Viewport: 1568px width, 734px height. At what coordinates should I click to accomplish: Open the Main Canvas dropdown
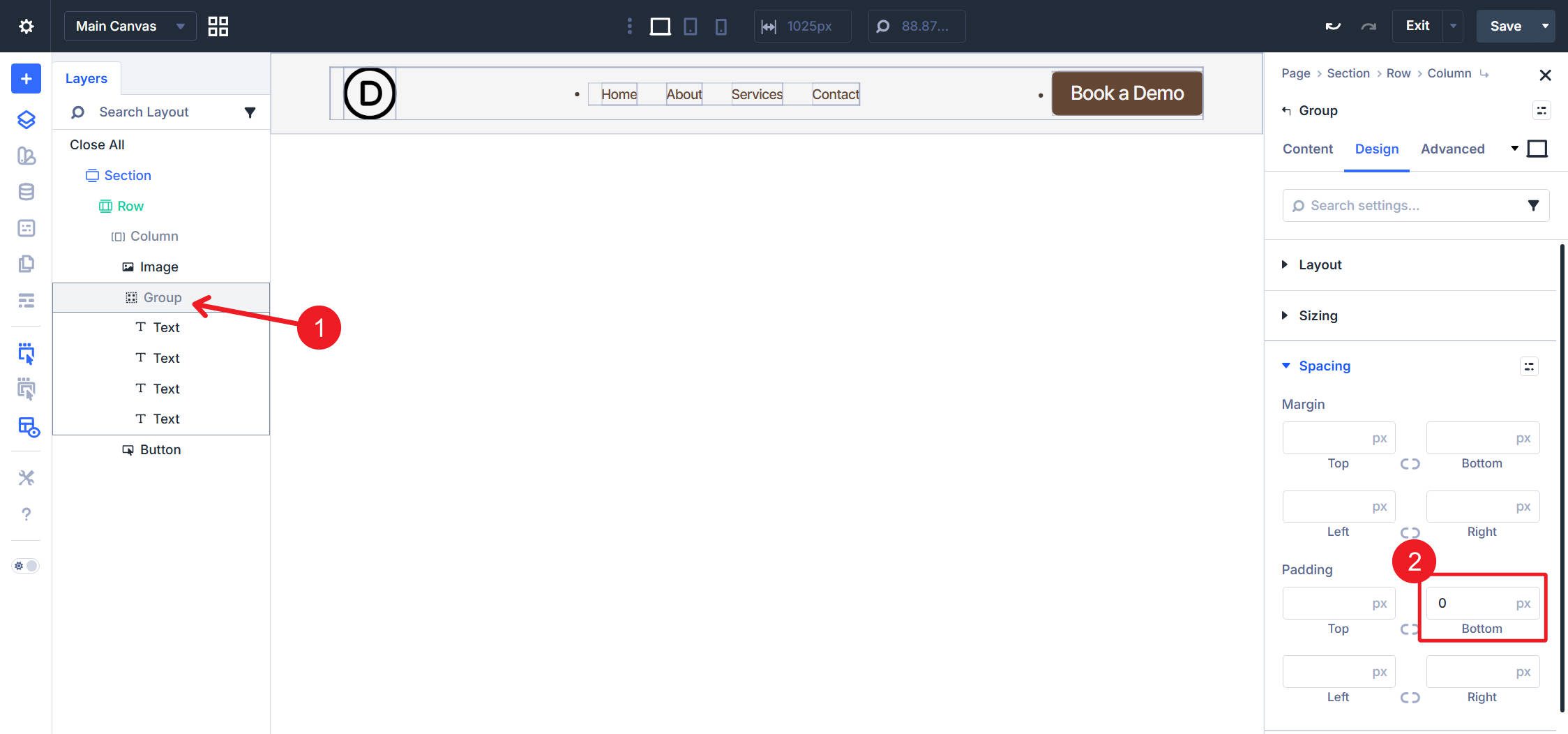(130, 26)
